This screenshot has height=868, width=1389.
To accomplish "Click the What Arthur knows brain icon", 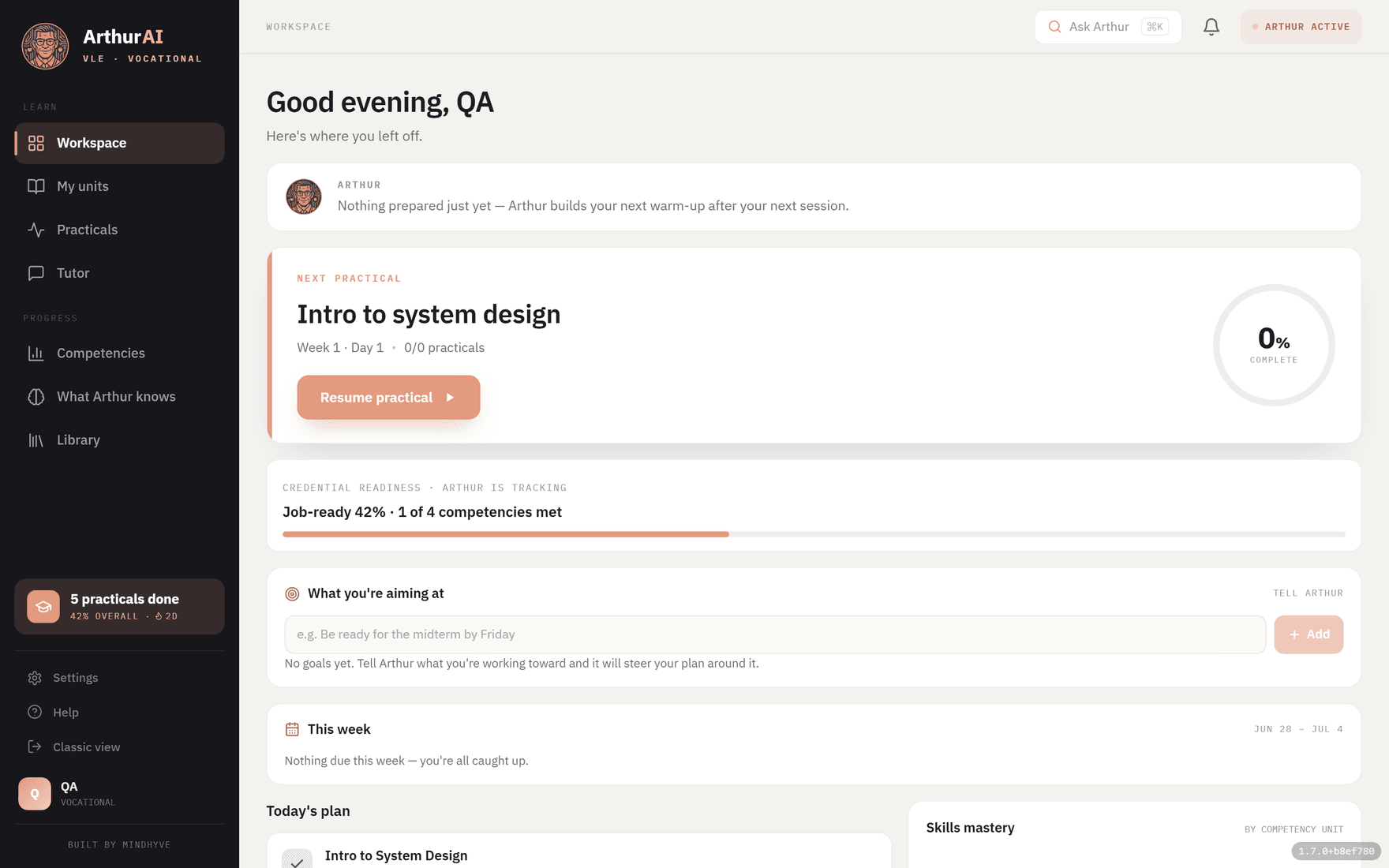I will (36, 396).
